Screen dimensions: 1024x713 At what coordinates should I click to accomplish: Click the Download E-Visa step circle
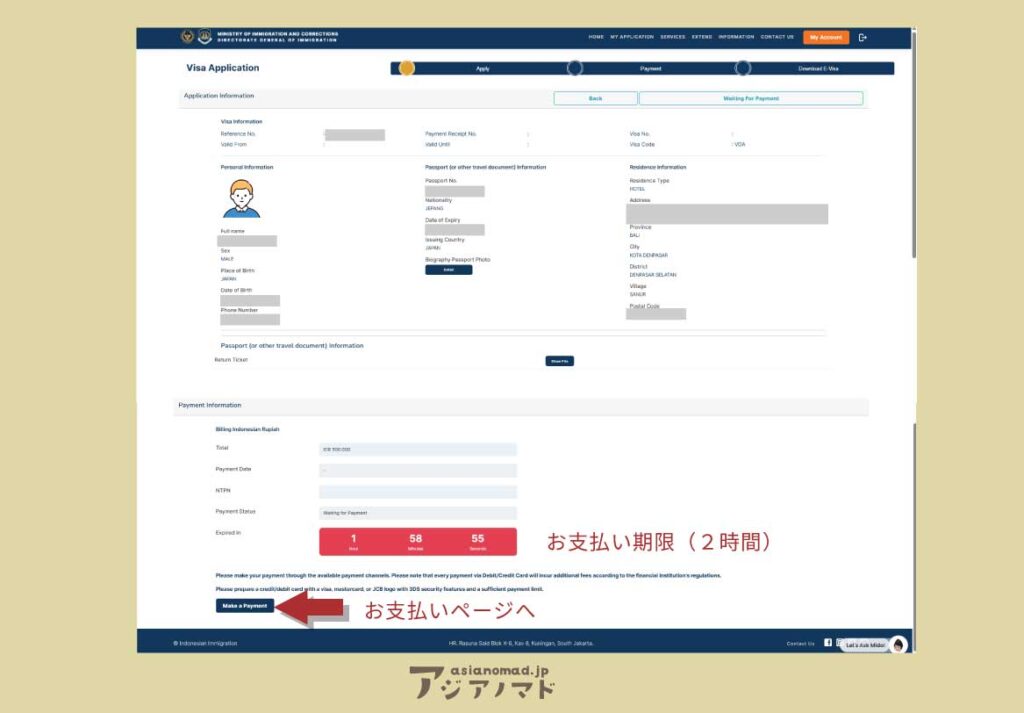[742, 68]
